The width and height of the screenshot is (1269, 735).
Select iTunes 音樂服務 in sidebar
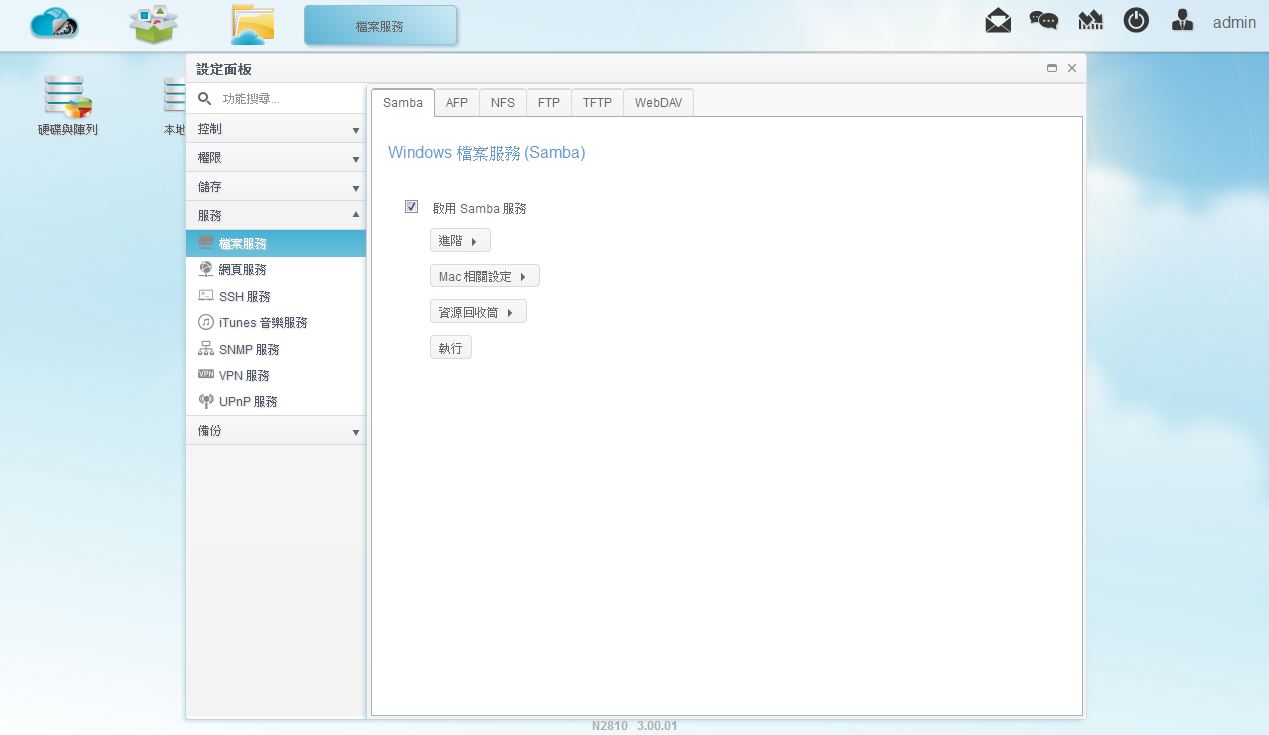(x=276, y=323)
